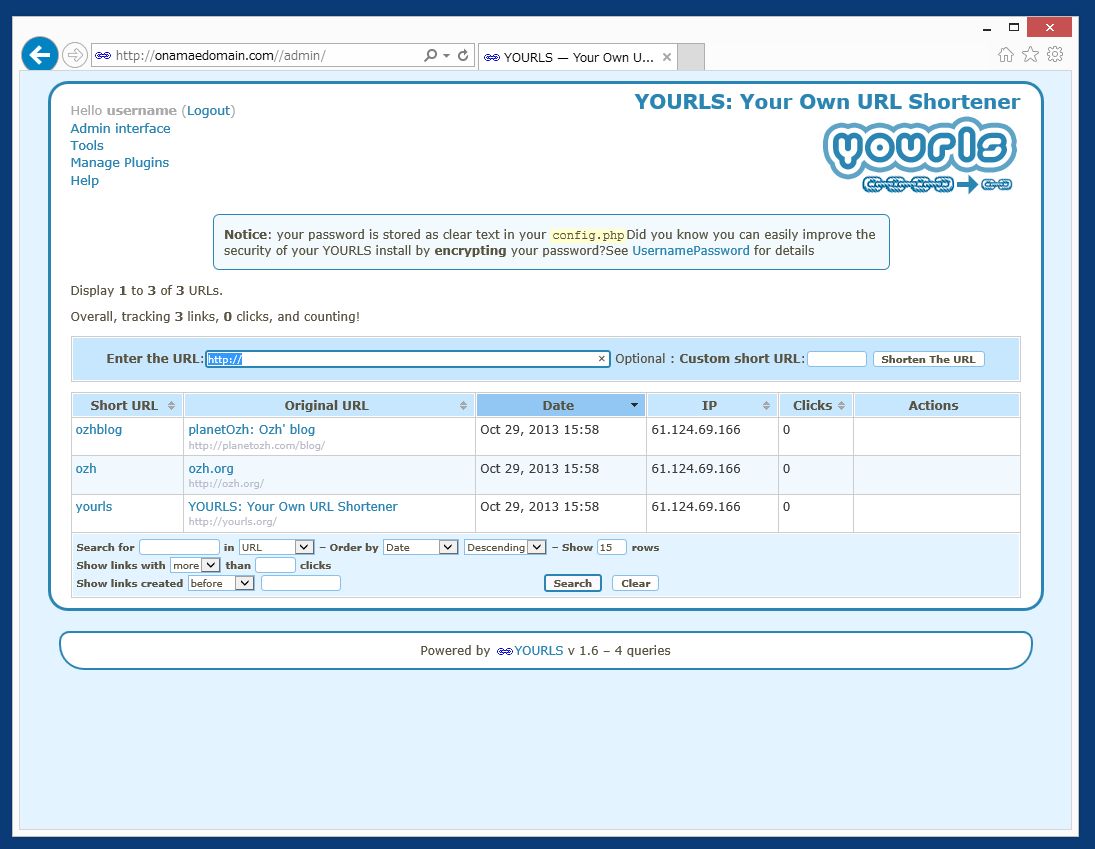Click the YOURLS: Your Own URL Shortener heading

click(x=827, y=102)
